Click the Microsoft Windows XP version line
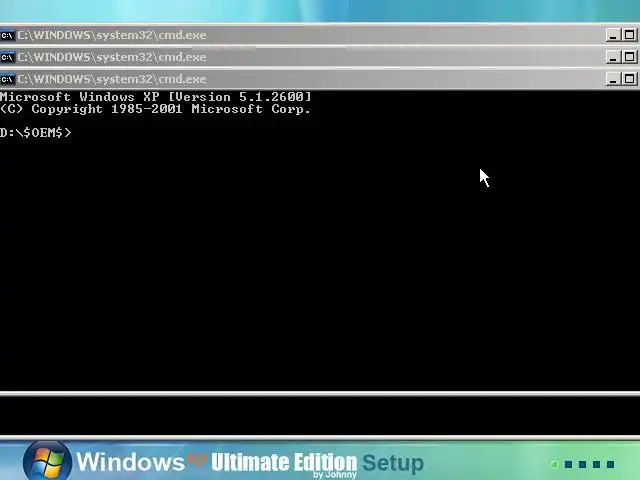Screen dimensions: 640x480 (x=156, y=97)
